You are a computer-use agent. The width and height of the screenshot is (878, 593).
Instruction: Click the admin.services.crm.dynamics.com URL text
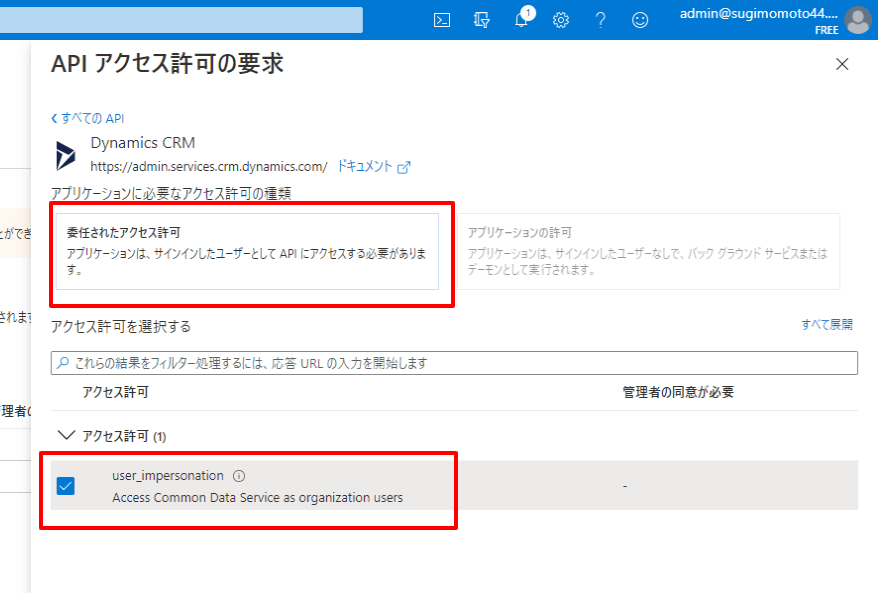pyautogui.click(x=209, y=166)
